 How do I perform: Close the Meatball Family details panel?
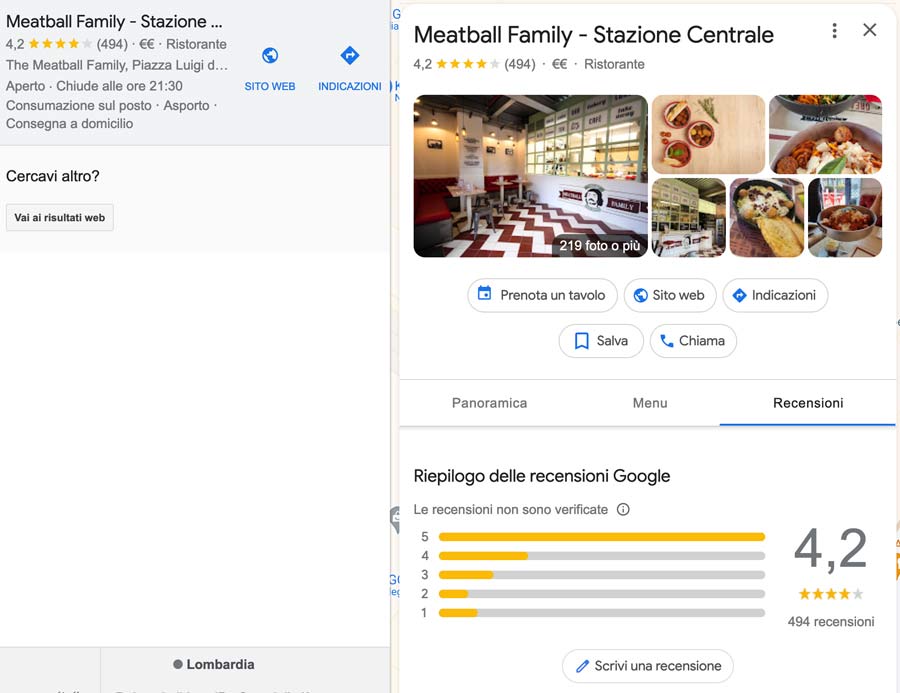(x=870, y=30)
